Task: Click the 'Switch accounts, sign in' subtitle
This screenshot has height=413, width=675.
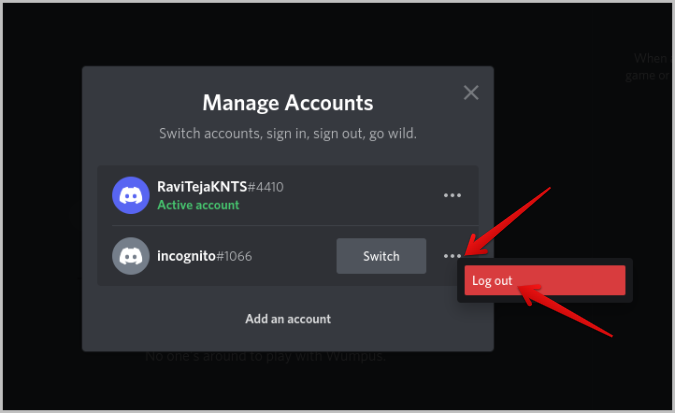Action: pos(288,134)
